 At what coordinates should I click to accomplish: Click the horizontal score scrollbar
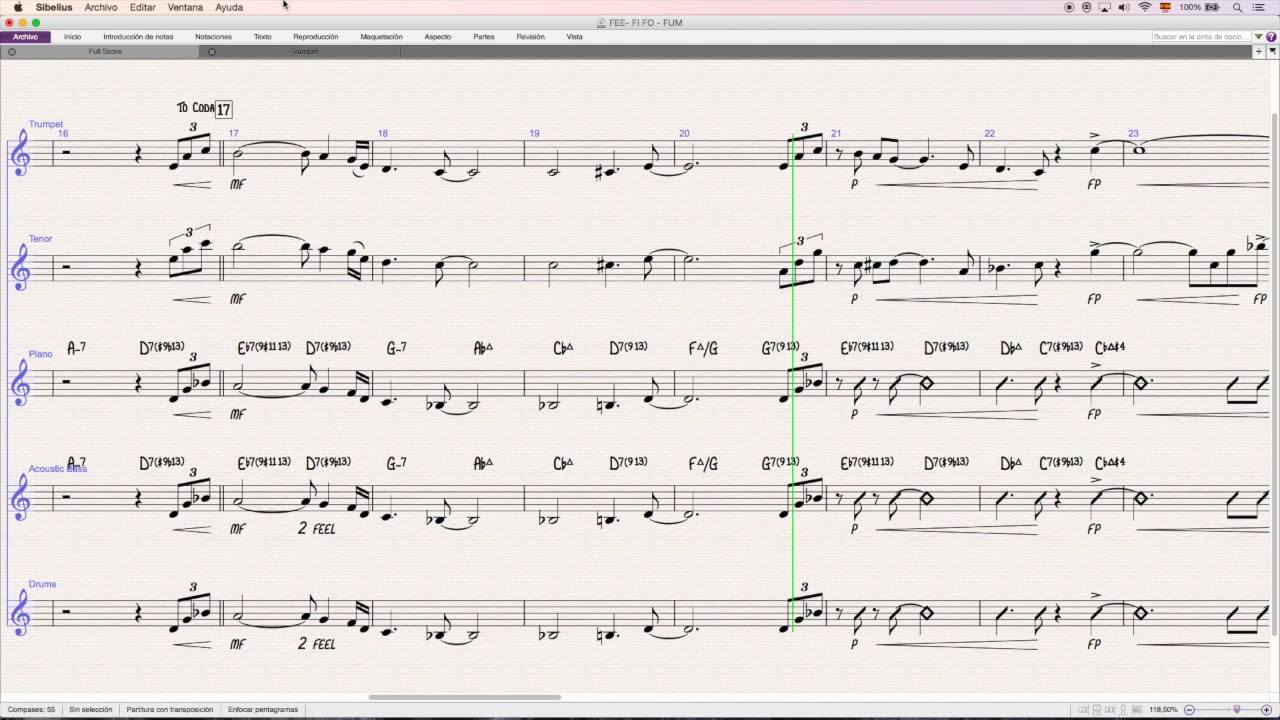465,698
